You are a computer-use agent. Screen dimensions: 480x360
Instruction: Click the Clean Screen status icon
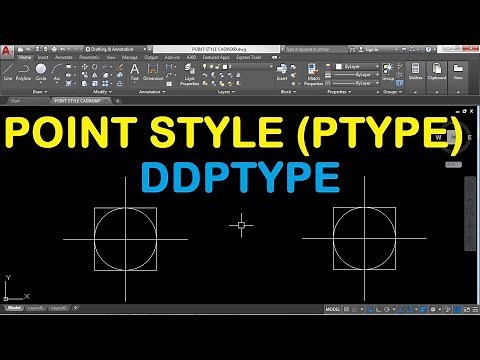point(467,310)
